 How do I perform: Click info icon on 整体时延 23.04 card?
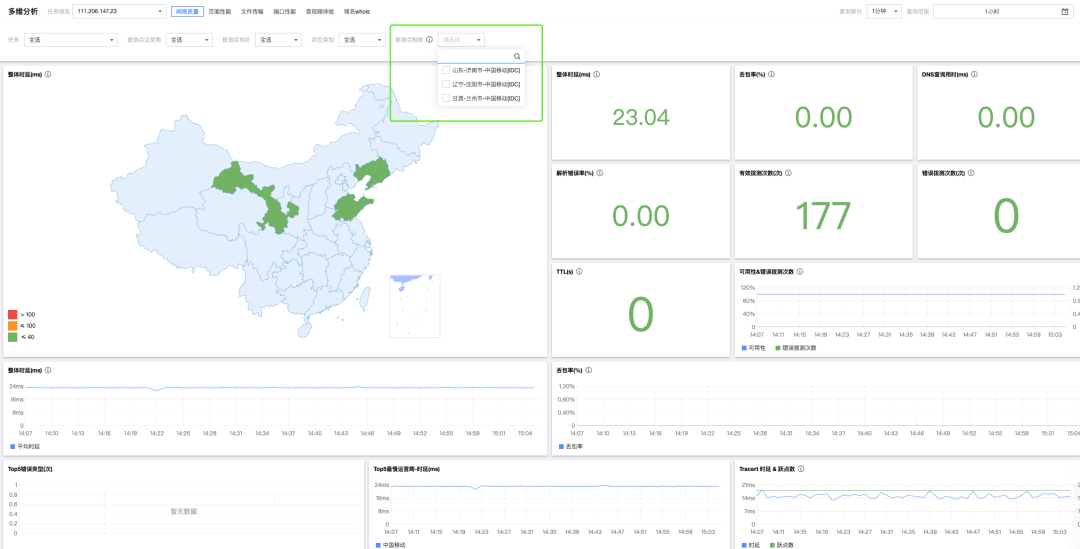click(x=596, y=74)
